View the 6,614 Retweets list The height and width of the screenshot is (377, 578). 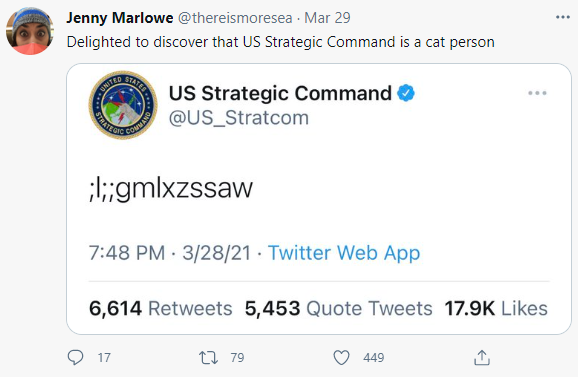coord(161,308)
